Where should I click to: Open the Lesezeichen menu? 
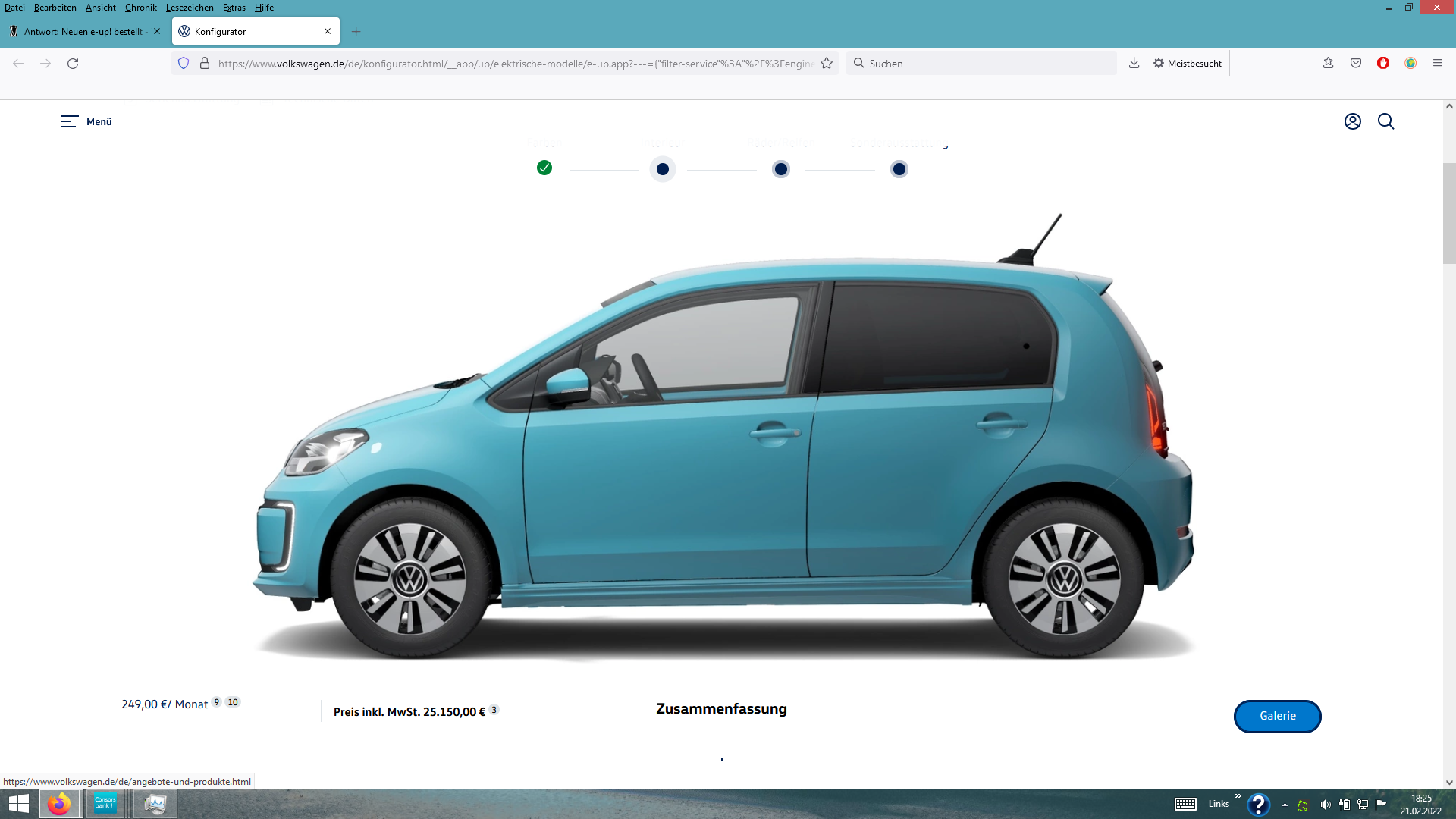(x=190, y=8)
